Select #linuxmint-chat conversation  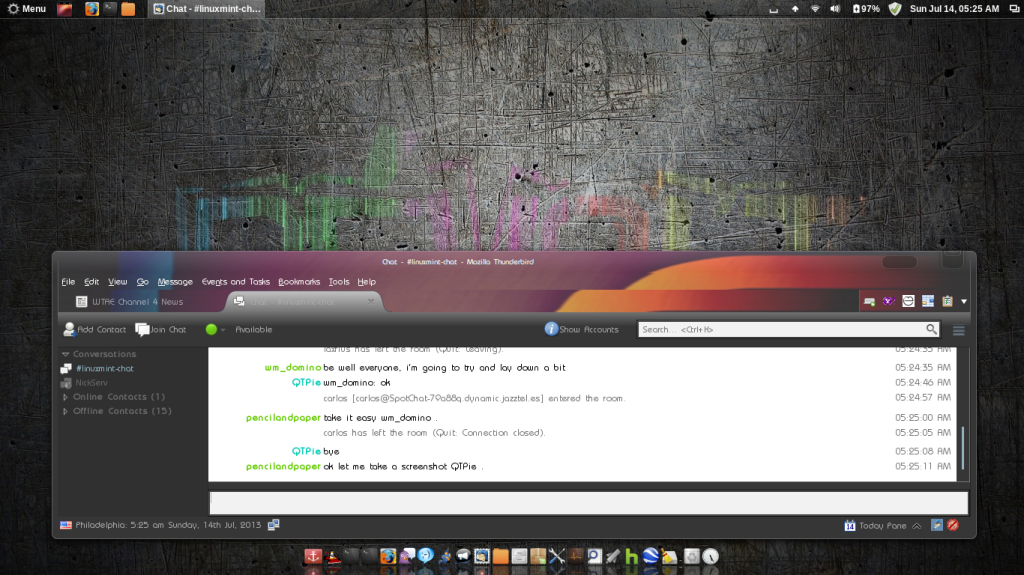coord(104,369)
